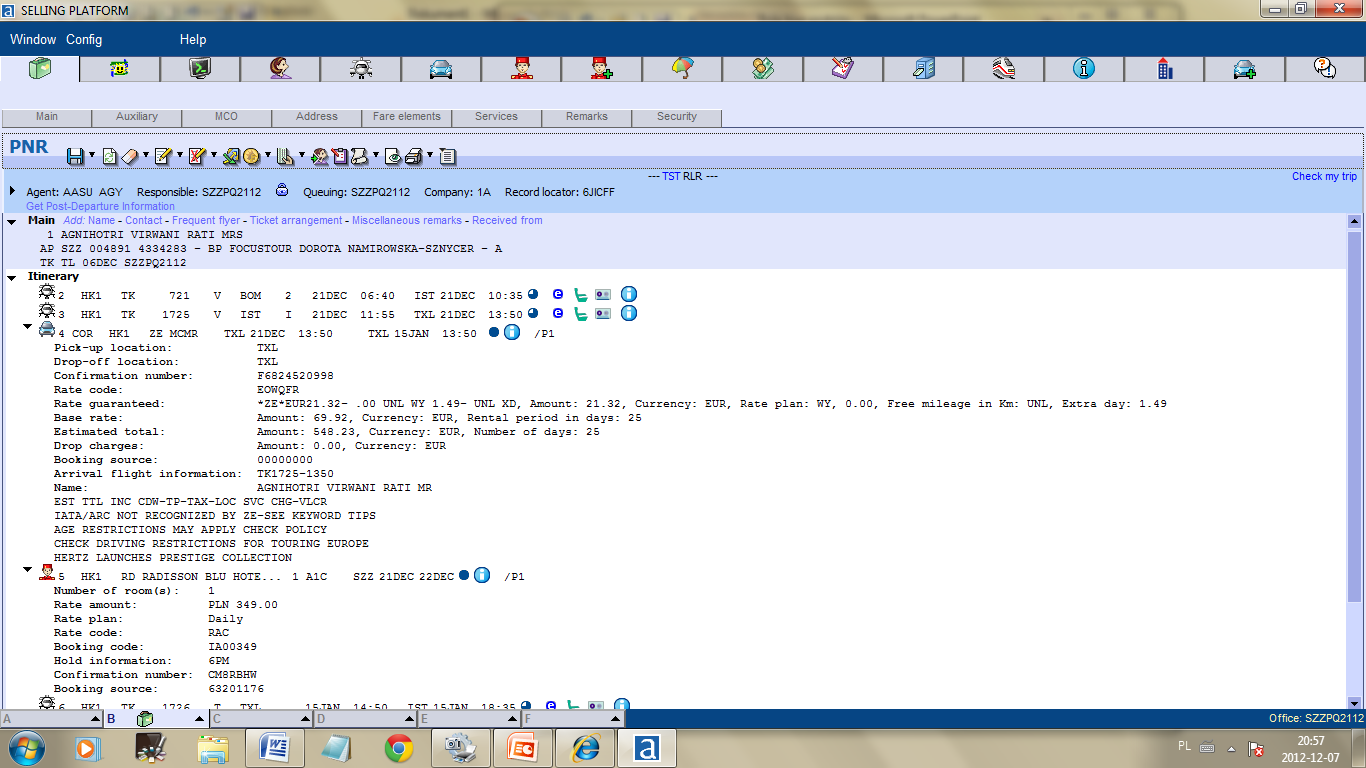Open dropdown arrow next to Save icon
Image resolution: width=1366 pixels, height=768 pixels.
coord(92,155)
